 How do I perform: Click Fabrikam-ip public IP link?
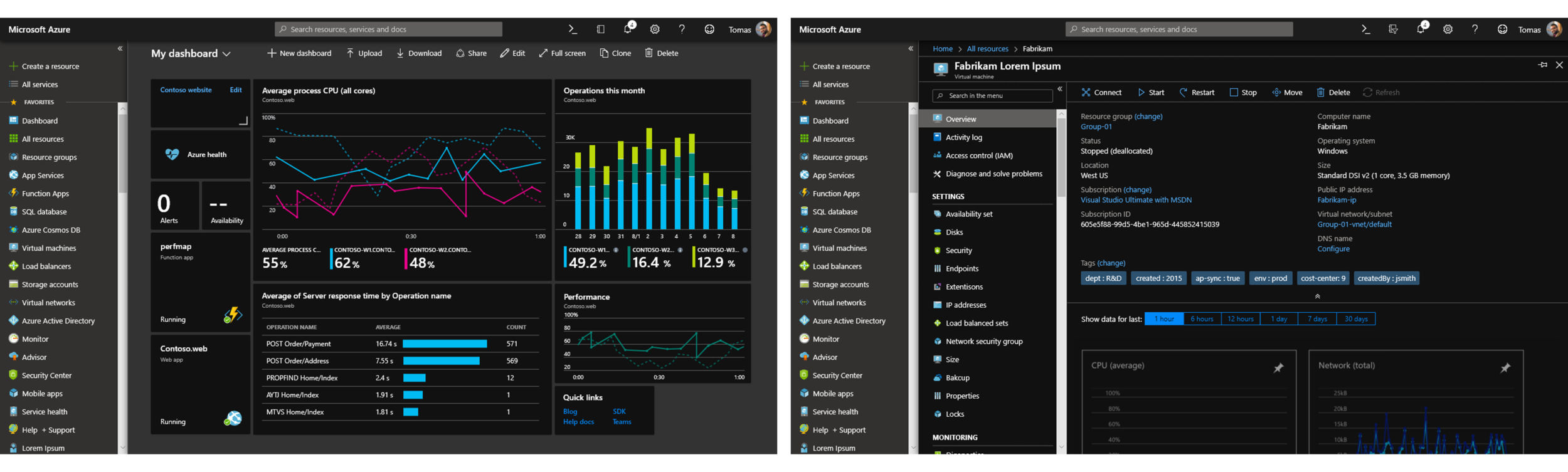(1337, 200)
